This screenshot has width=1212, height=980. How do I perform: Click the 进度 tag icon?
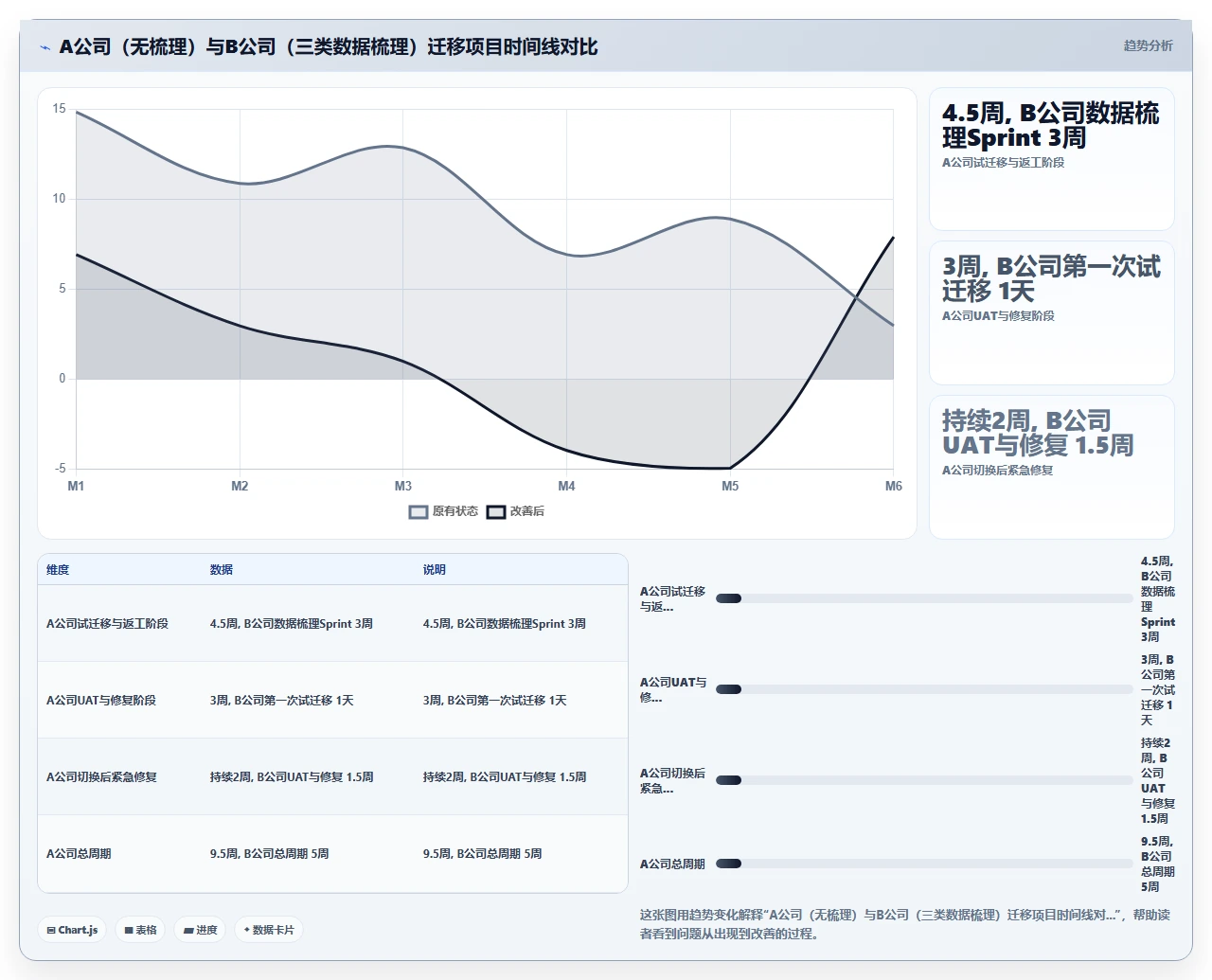(188, 931)
